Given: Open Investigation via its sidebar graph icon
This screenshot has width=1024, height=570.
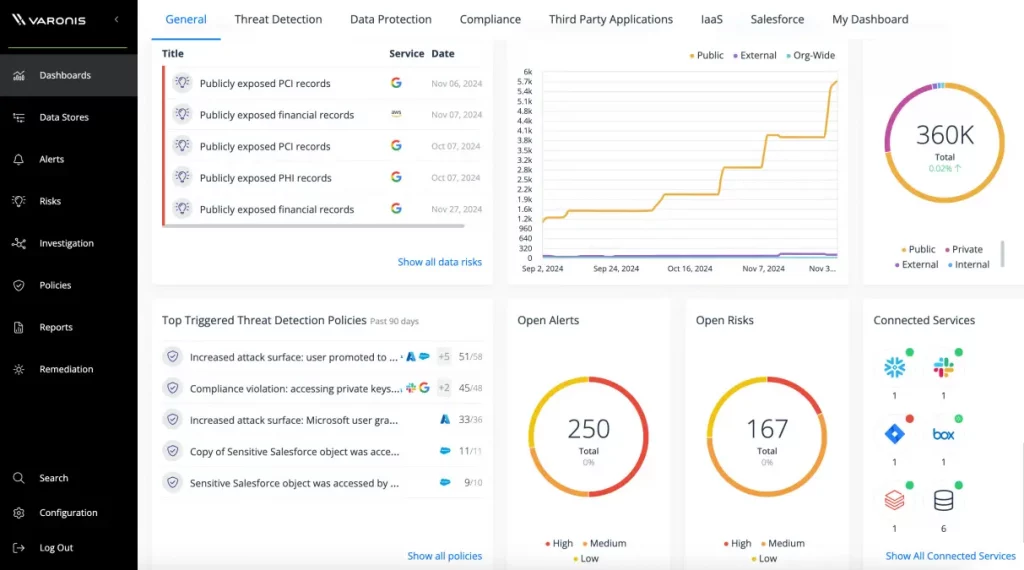Looking at the screenshot, I should 18,243.
